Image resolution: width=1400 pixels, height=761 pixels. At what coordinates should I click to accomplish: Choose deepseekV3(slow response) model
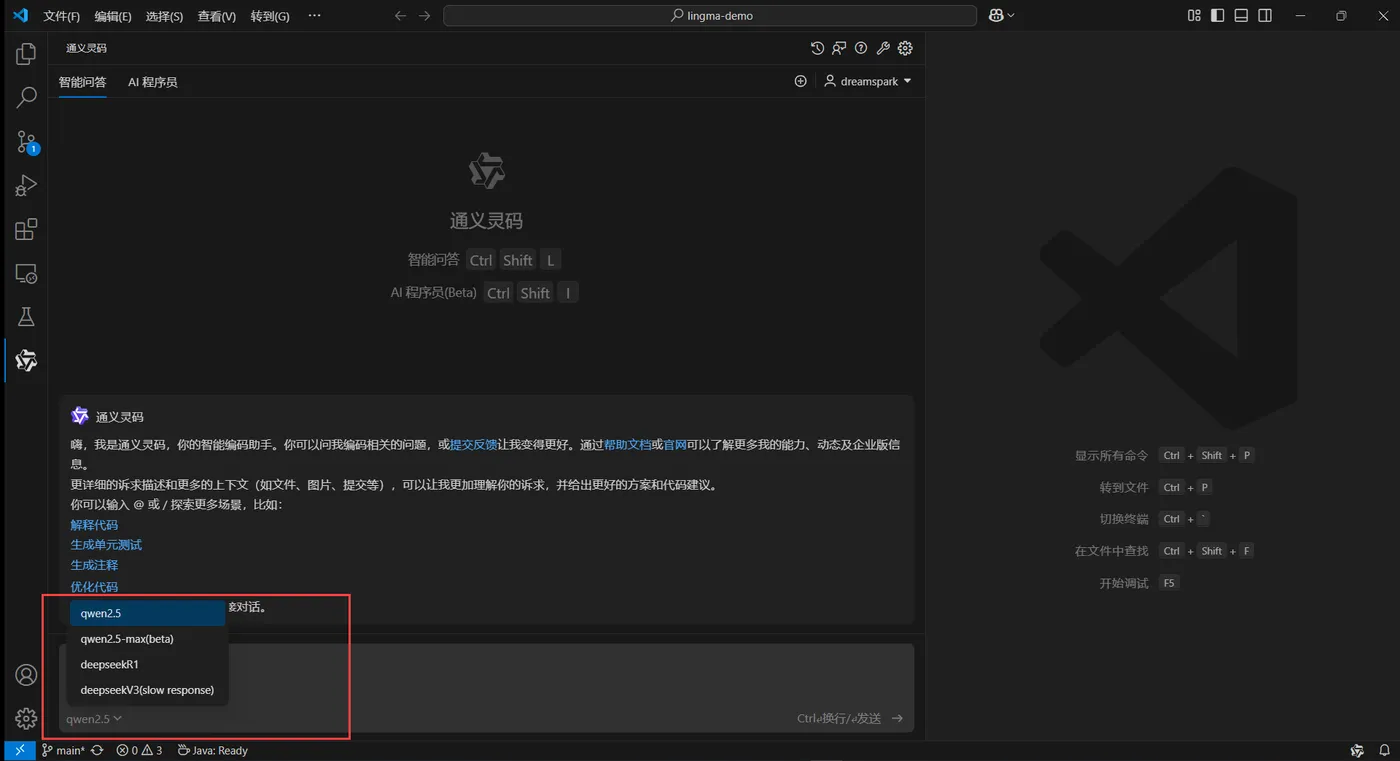[x=148, y=690]
